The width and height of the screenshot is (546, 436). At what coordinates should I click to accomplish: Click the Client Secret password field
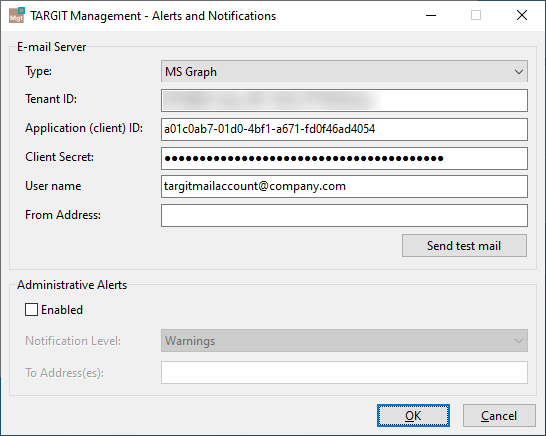click(x=344, y=158)
